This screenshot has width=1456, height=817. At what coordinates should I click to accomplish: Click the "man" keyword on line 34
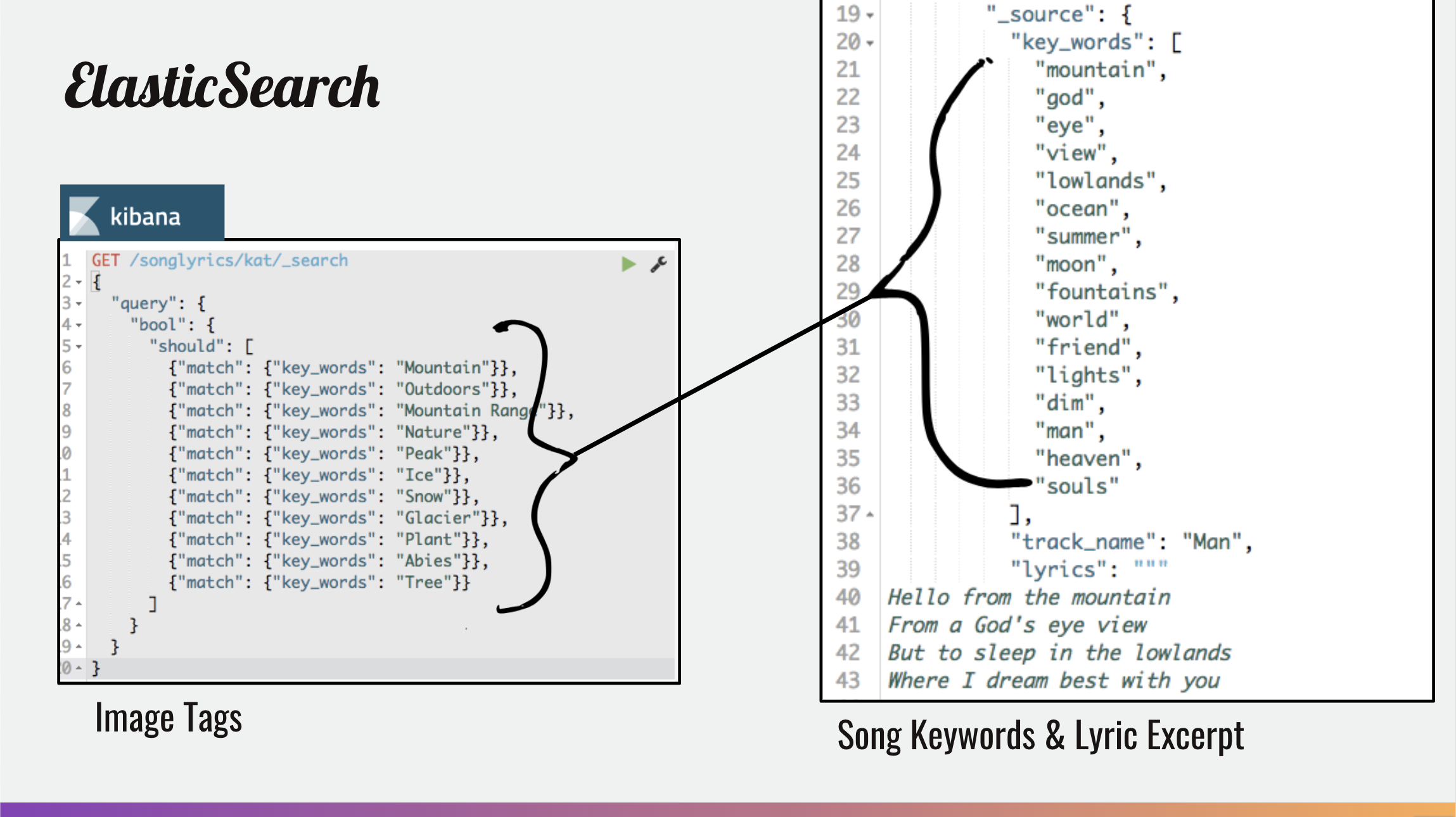(x=1065, y=431)
